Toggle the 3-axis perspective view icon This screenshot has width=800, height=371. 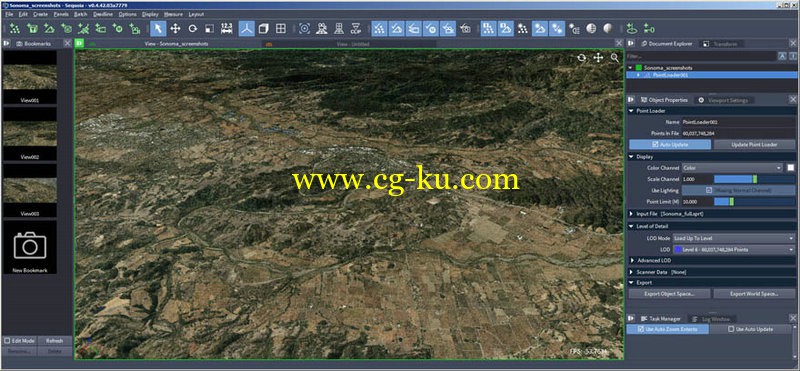[x=246, y=29]
